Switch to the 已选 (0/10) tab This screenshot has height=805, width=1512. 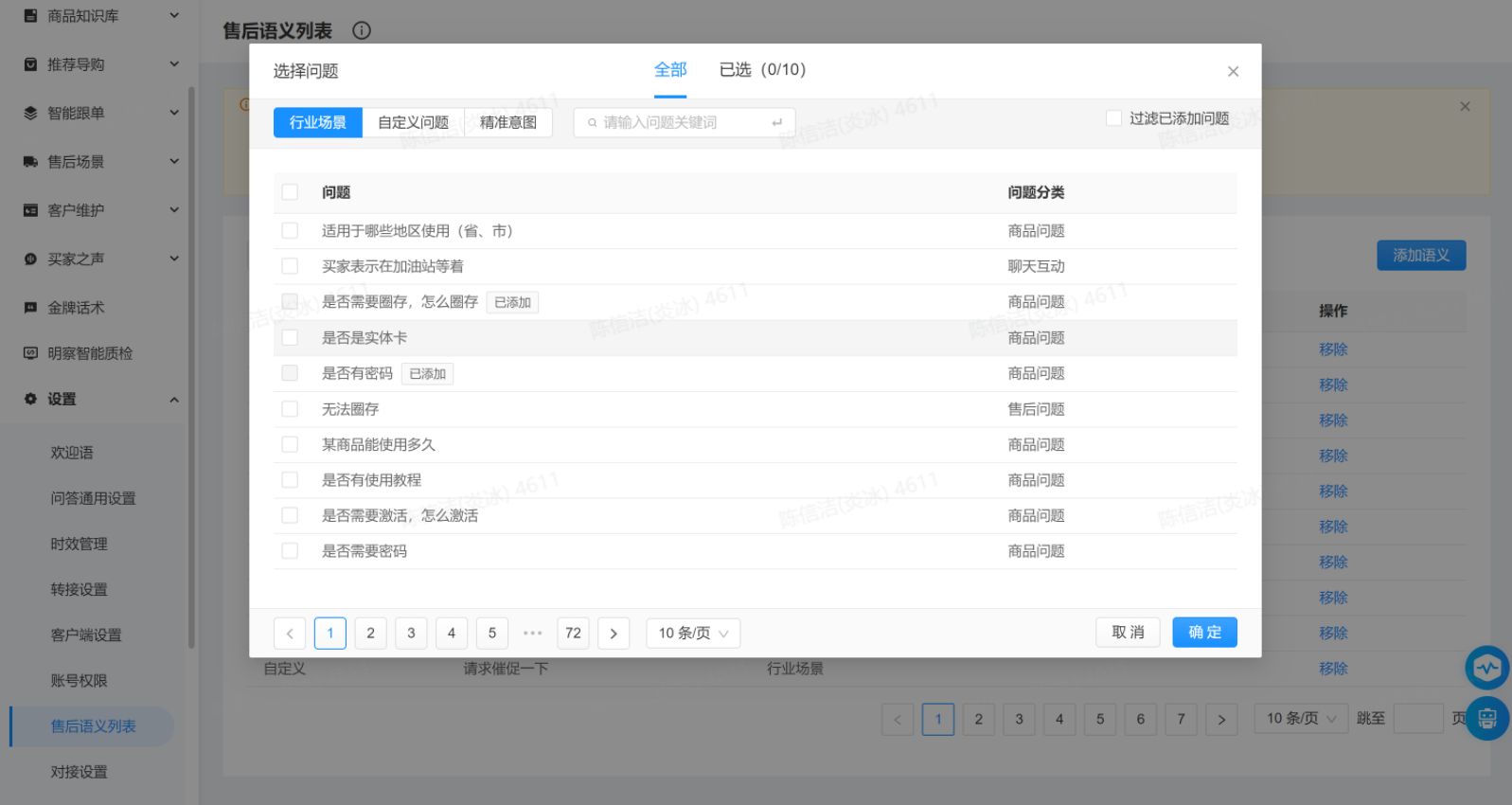(762, 69)
